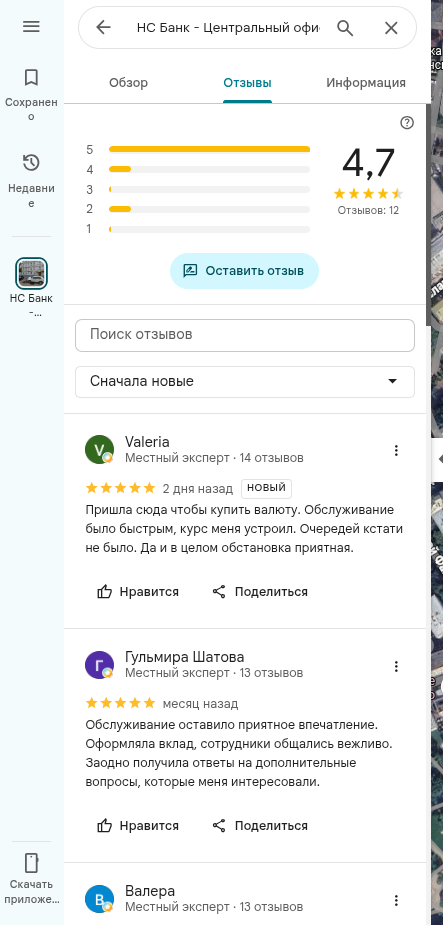
Task: Click the 2-star rating bar
Action: tap(209, 209)
